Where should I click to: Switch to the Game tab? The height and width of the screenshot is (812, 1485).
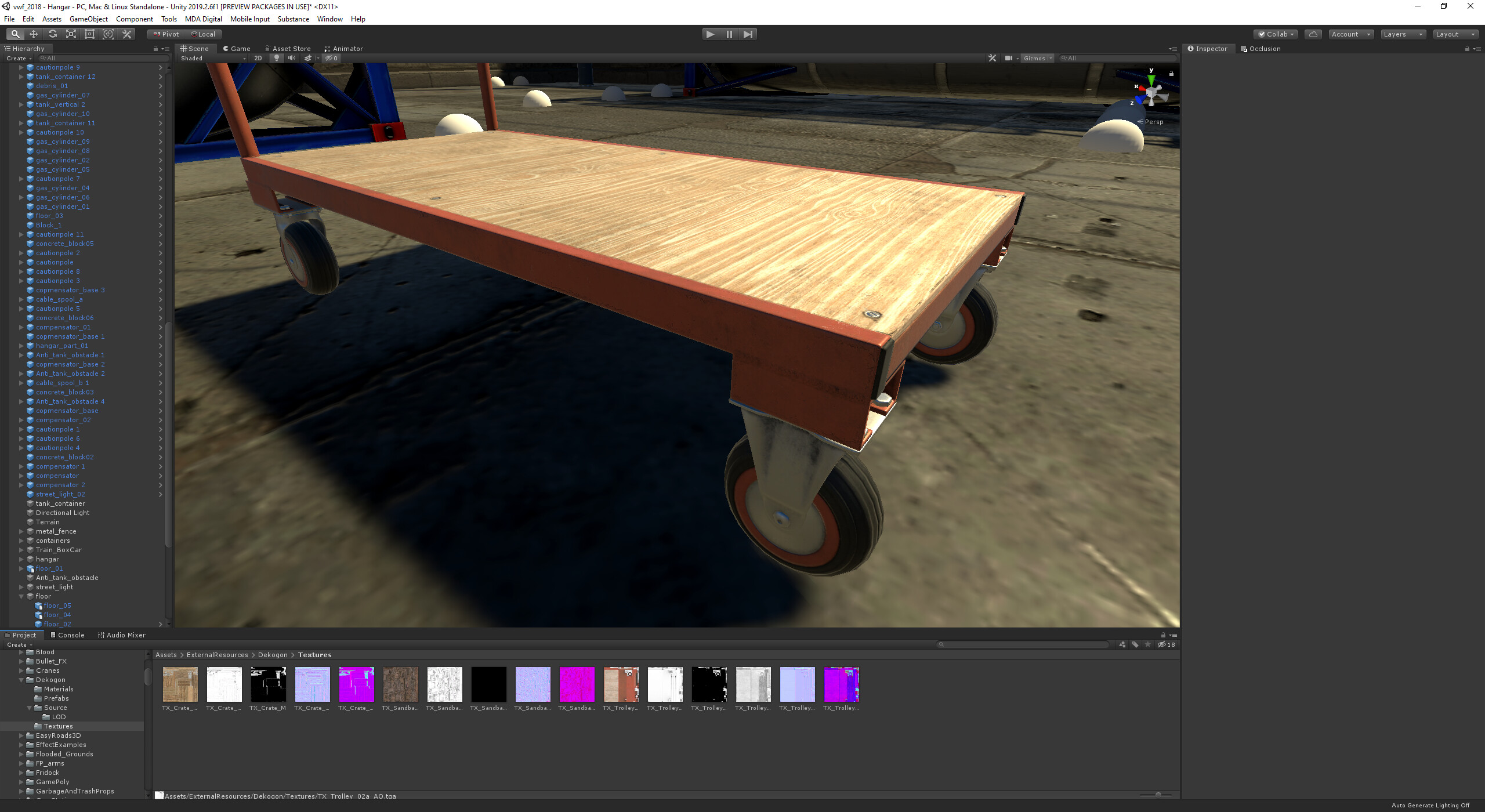coord(237,49)
